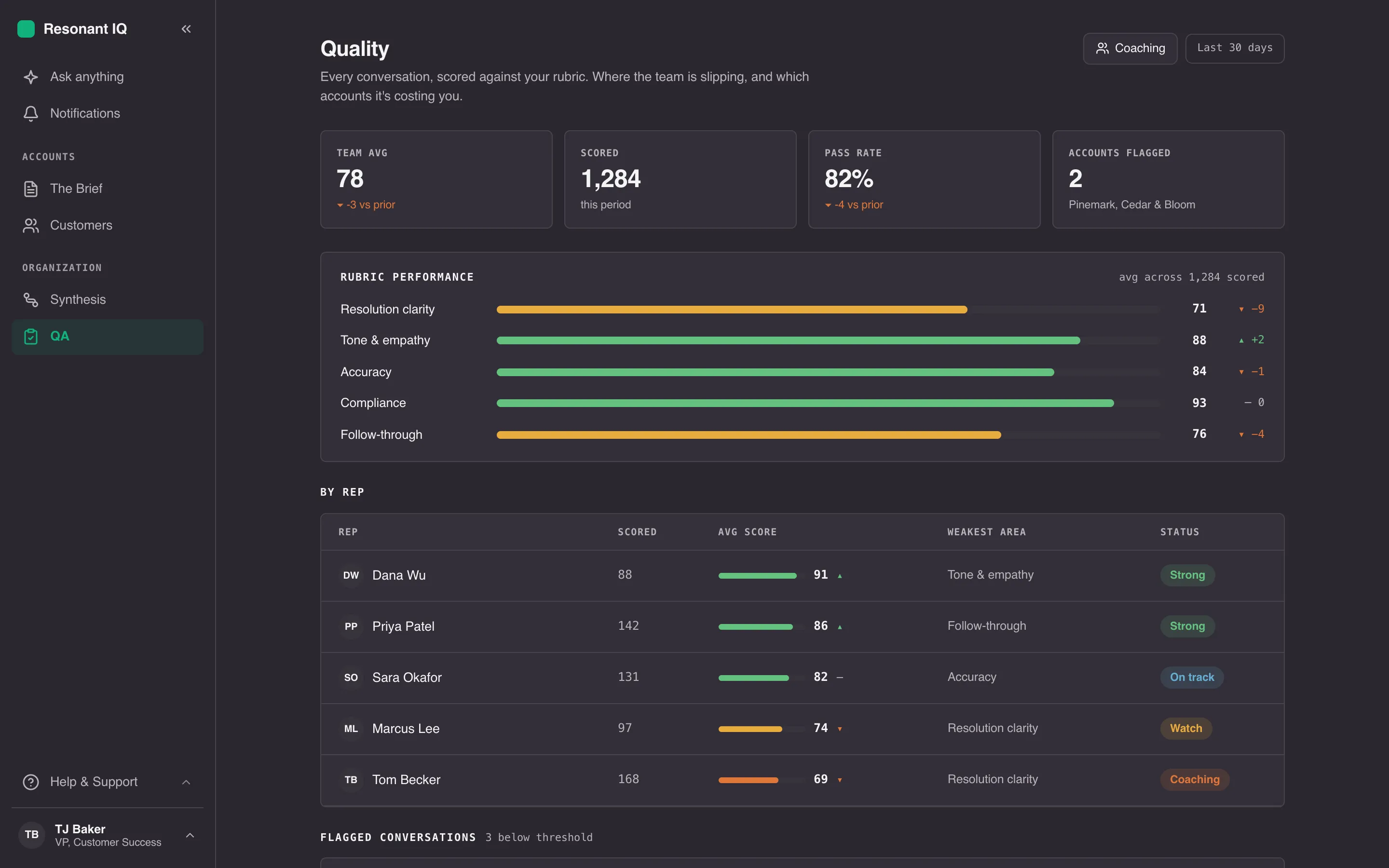Click the PP avatar for Priya Patel
This screenshot has height=868, width=1389.
click(351, 626)
